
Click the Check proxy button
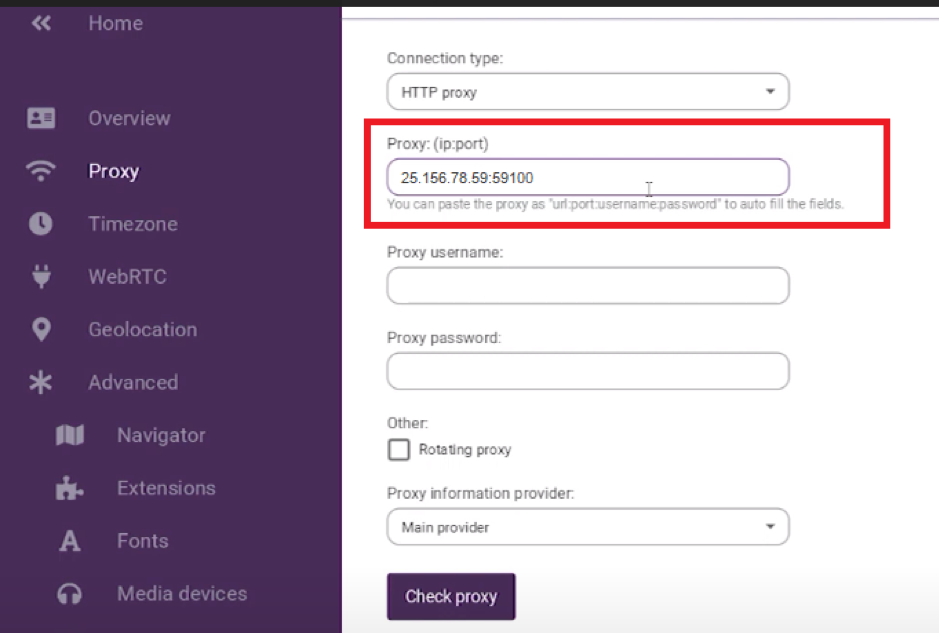pyautogui.click(x=451, y=596)
